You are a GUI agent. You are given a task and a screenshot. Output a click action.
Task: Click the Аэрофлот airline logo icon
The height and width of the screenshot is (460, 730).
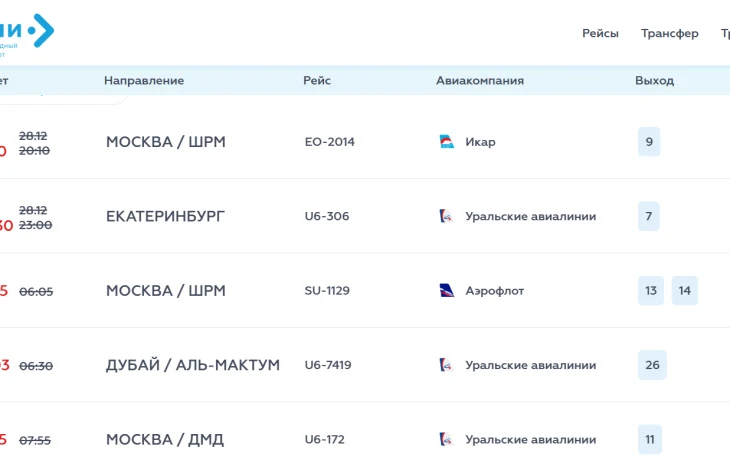(x=446, y=291)
